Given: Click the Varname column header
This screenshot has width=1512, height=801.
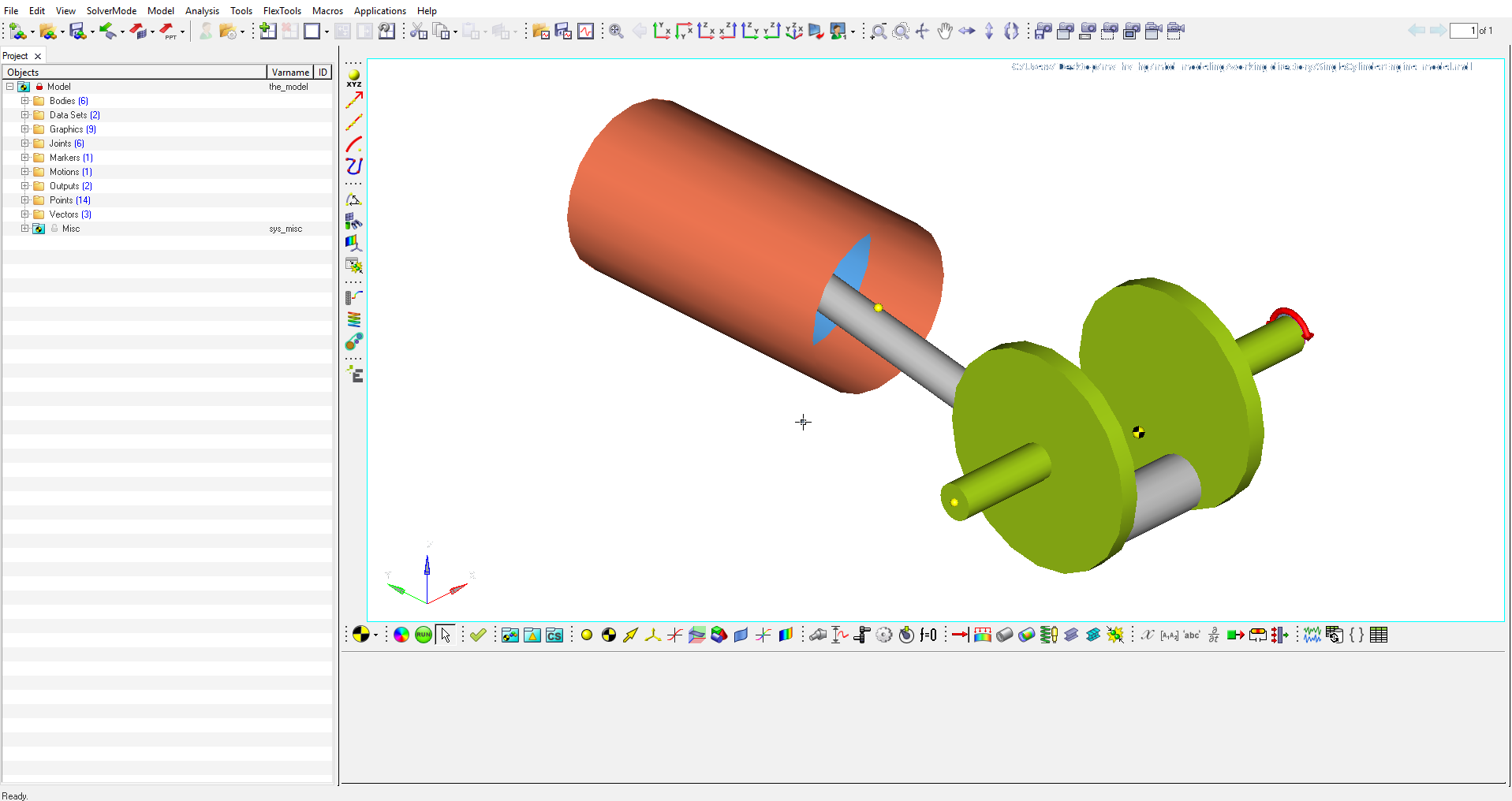Looking at the screenshot, I should click(290, 72).
